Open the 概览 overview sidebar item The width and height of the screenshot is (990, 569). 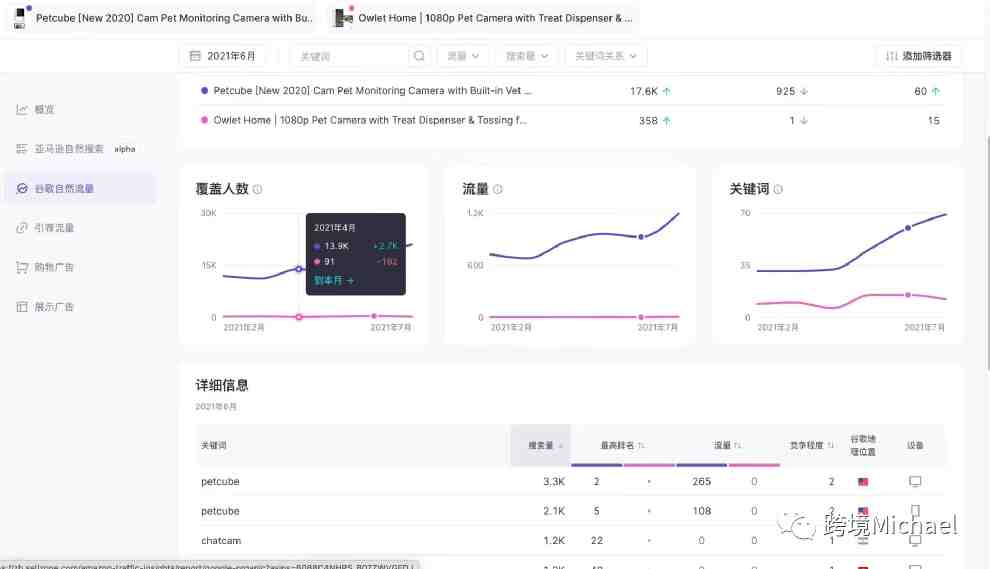[x=44, y=110]
